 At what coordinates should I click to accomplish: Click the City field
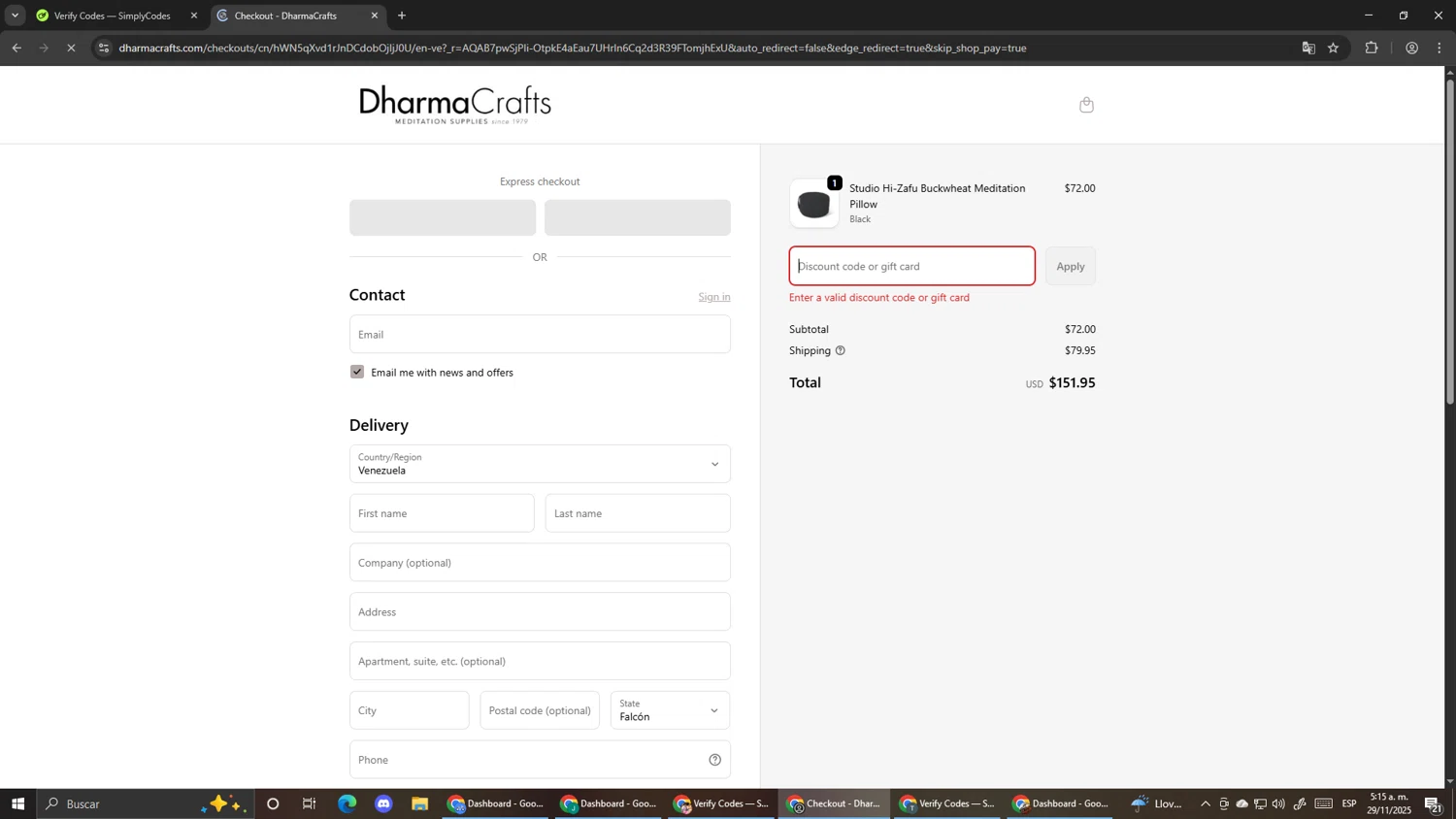click(409, 710)
